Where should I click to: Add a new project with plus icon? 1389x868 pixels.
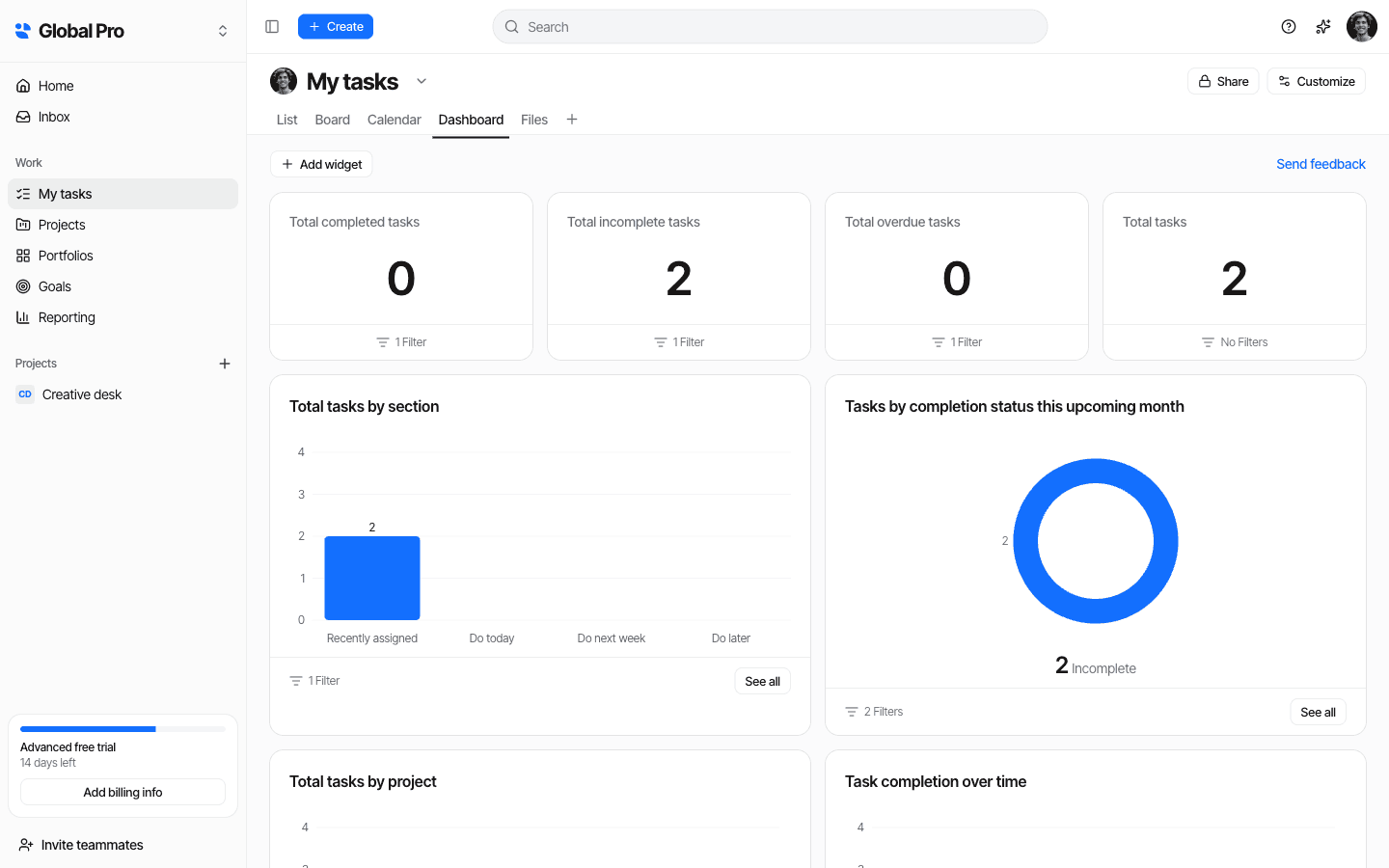(x=225, y=364)
